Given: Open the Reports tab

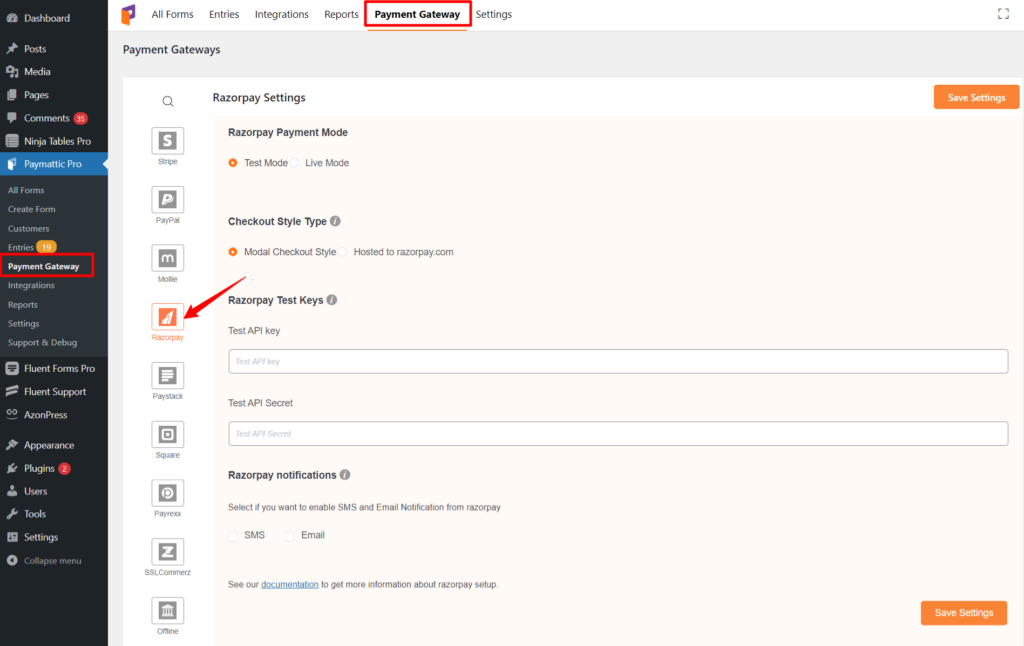Looking at the screenshot, I should 341,14.
